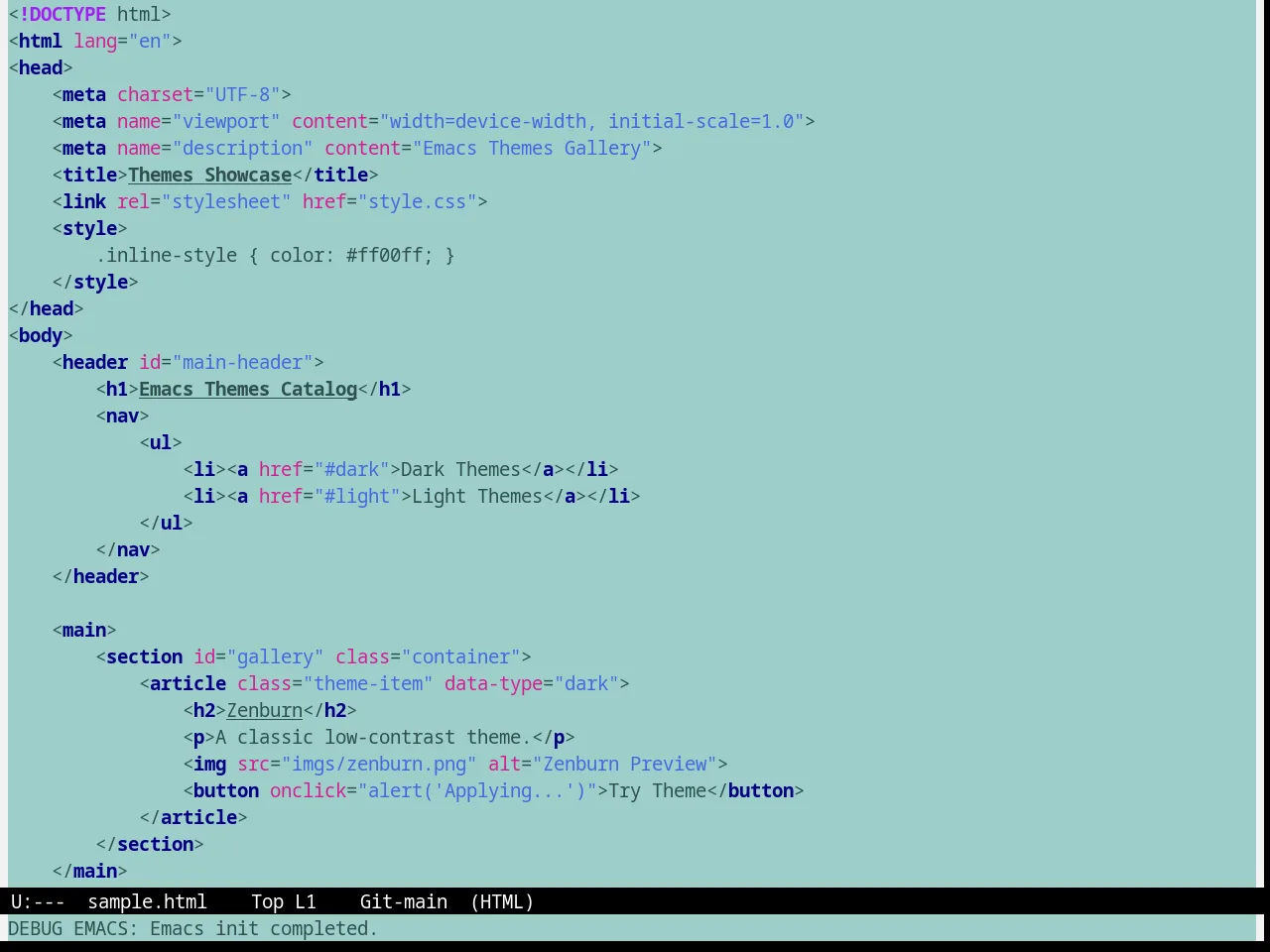This screenshot has width=1270, height=952.
Task: Click the paragraph 'A classic low-contrast theme.'
Action: point(373,737)
